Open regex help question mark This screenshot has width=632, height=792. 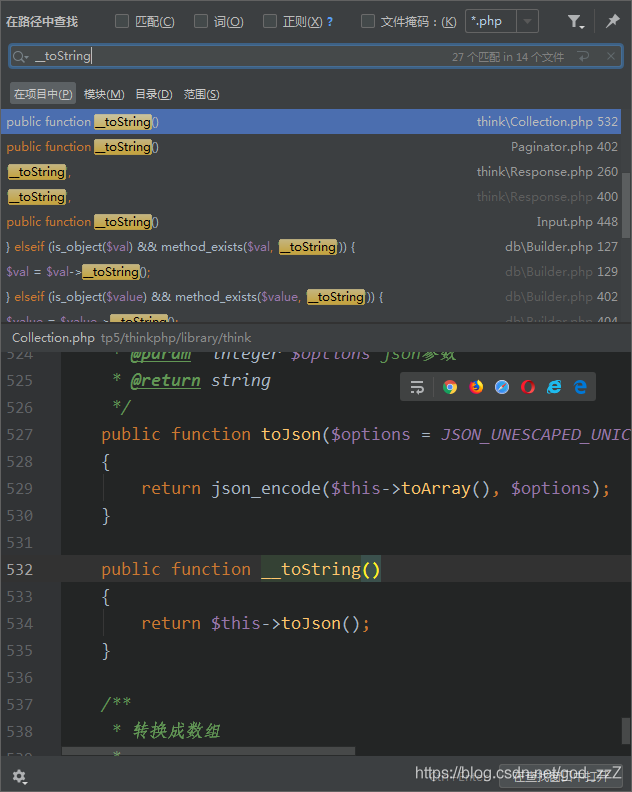[x=330, y=22]
